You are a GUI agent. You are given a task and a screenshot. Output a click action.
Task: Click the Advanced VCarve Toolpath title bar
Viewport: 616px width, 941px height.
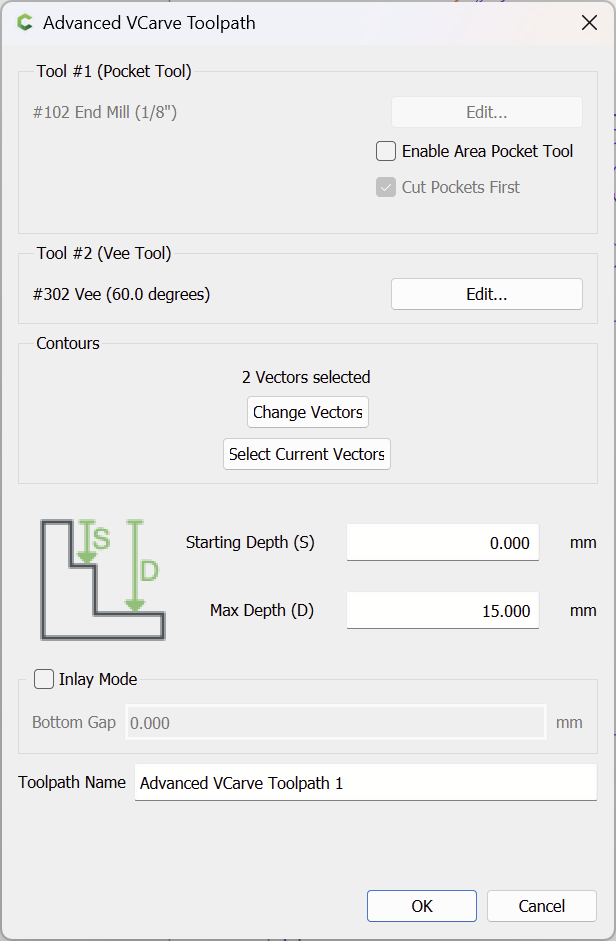click(300, 23)
